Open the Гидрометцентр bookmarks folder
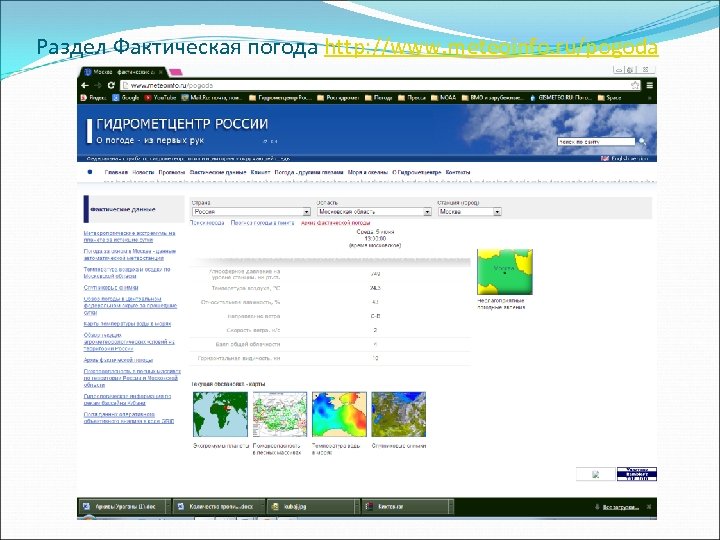The height and width of the screenshot is (540, 720). 280,98
